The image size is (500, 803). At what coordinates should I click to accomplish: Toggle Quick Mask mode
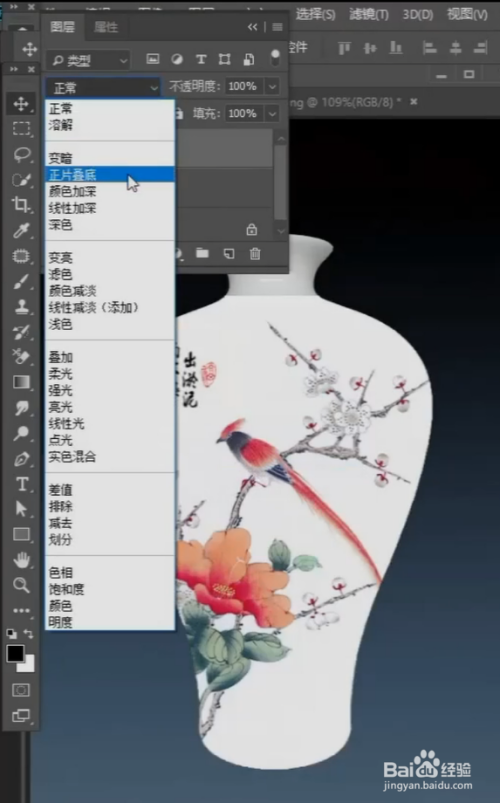click(21, 690)
